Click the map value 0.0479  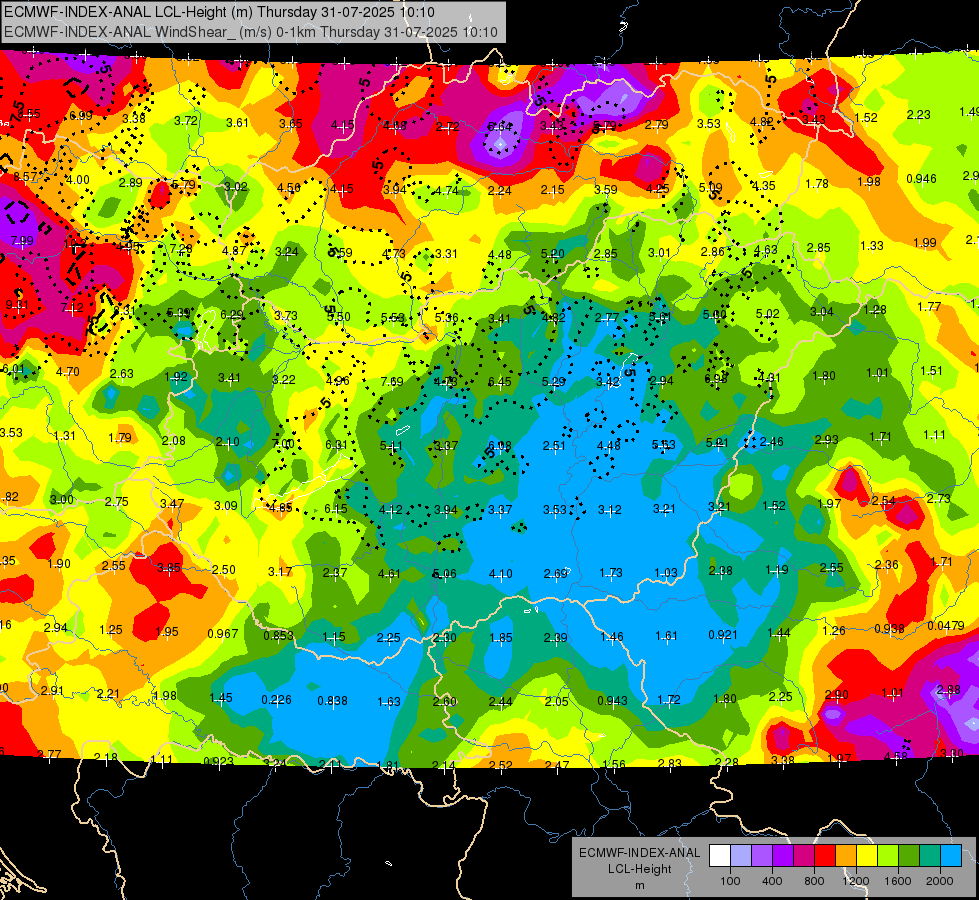(946, 626)
